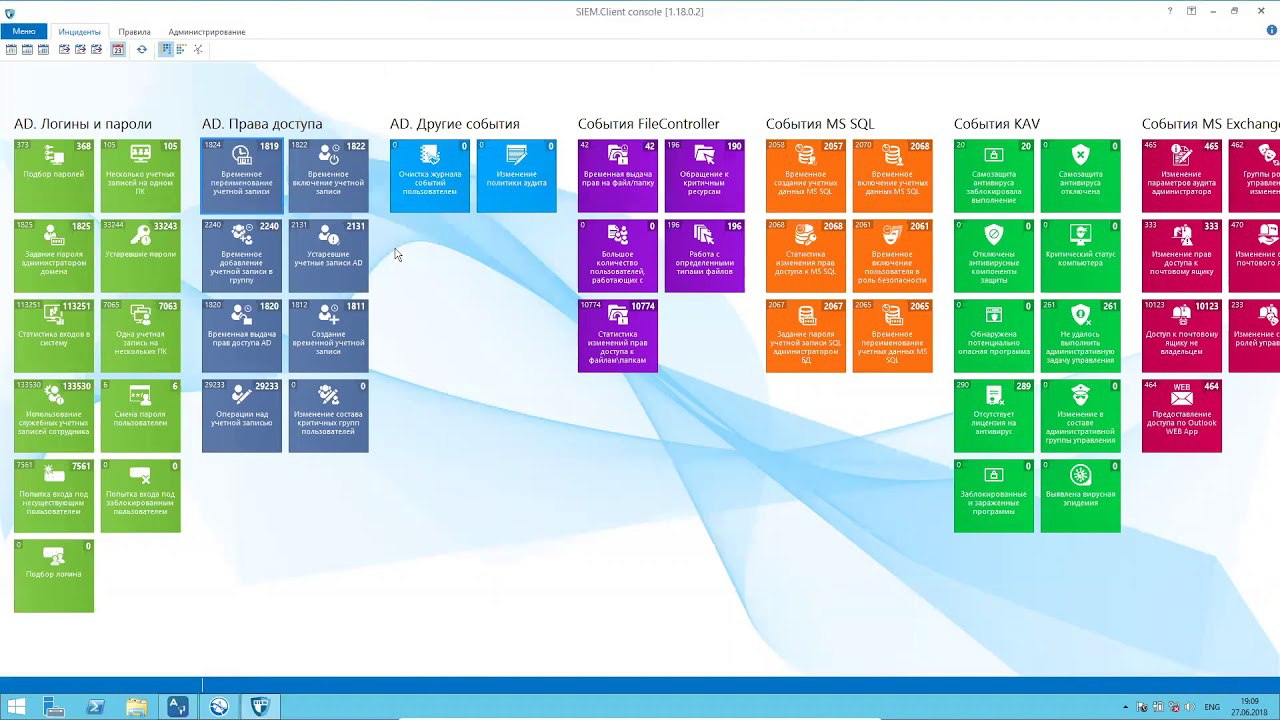
Task: Open Задание пароля администратором домена tile
Action: coord(54,256)
